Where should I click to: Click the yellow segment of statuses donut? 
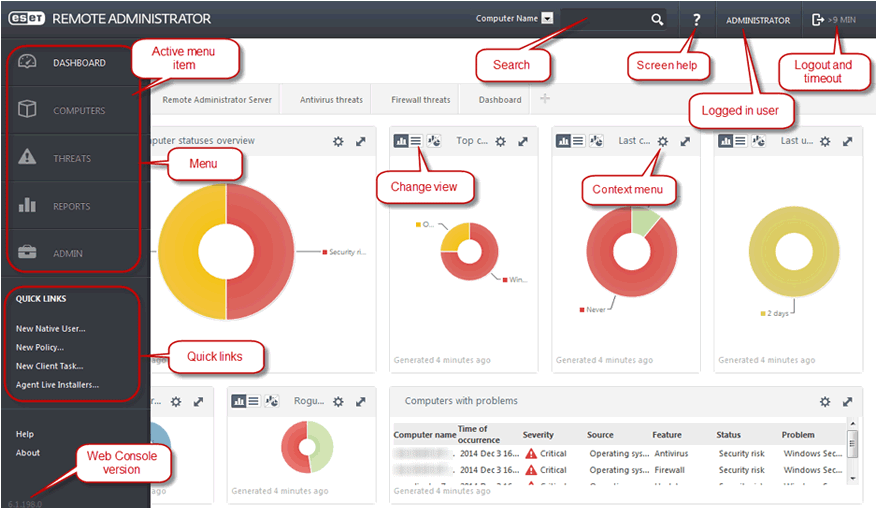178,252
